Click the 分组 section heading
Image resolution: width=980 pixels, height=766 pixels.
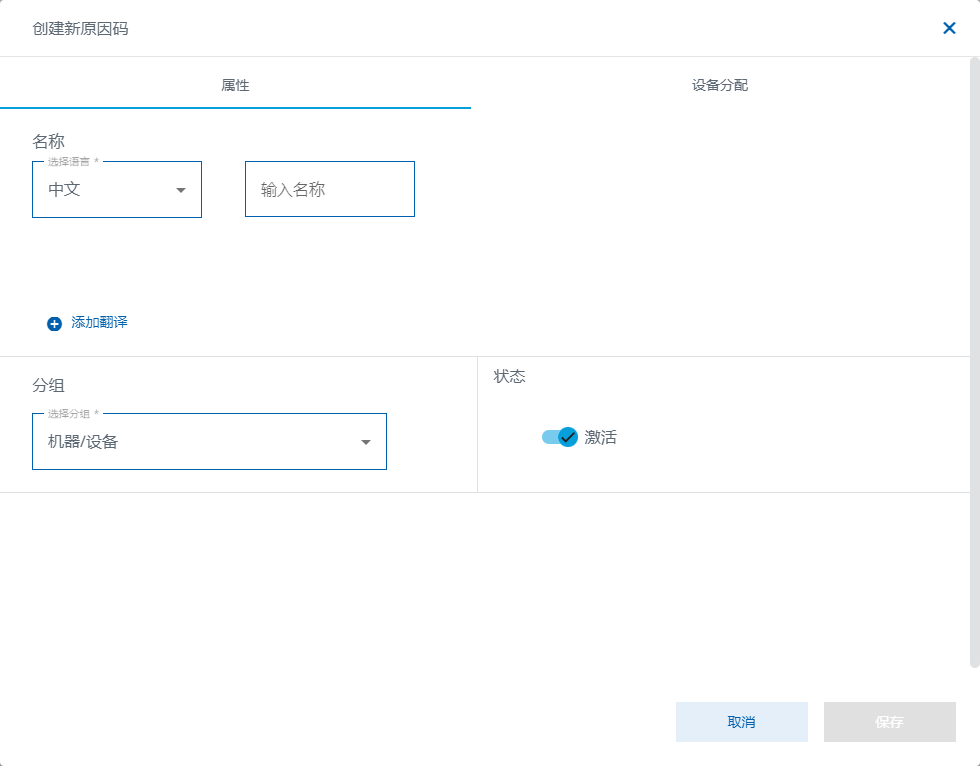coord(48,385)
